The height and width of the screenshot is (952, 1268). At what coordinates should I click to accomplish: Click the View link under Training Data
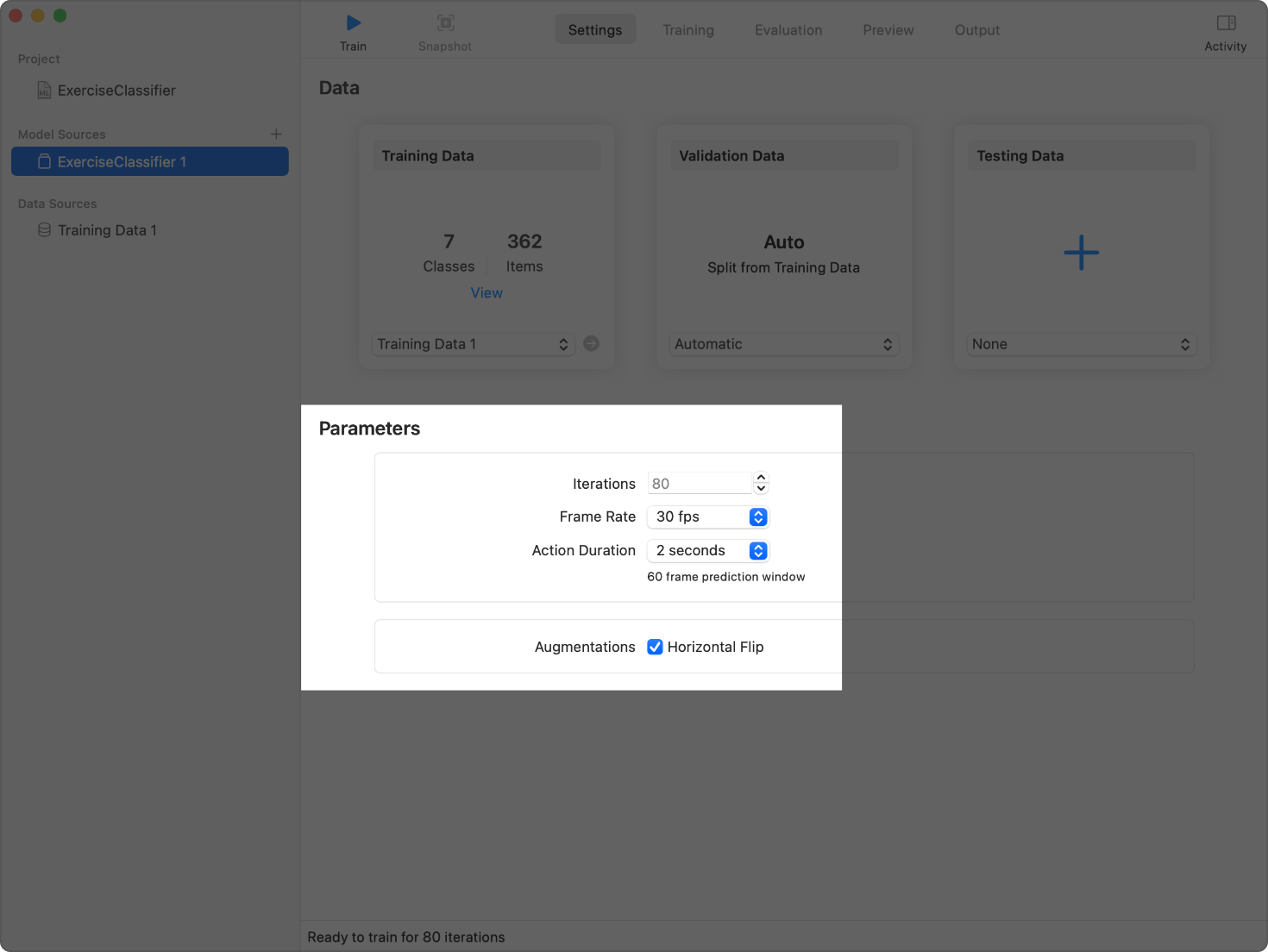coord(486,293)
